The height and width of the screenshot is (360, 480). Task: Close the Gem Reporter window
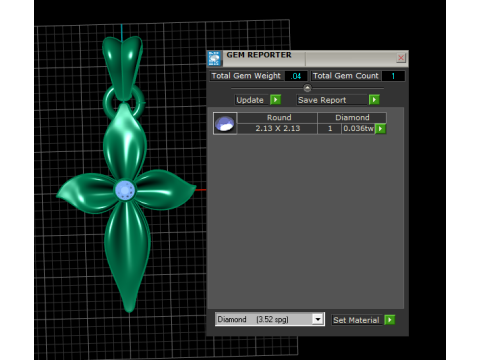401,58
